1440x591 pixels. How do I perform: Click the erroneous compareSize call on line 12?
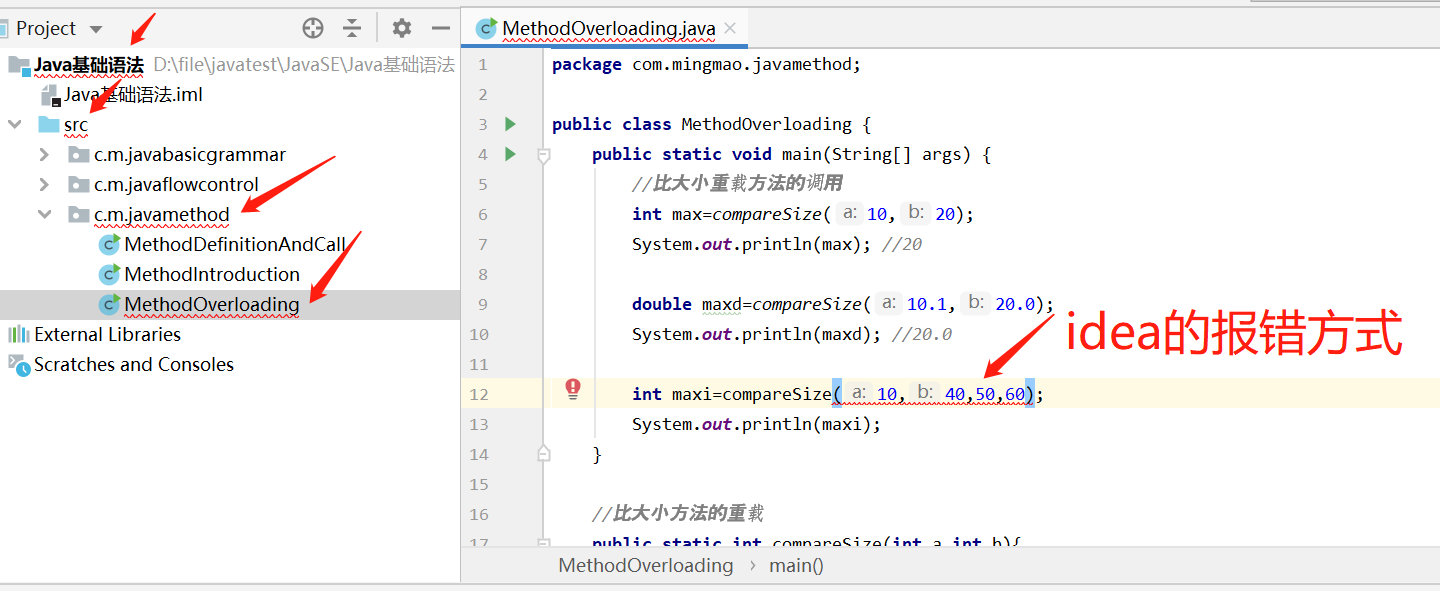click(777, 394)
